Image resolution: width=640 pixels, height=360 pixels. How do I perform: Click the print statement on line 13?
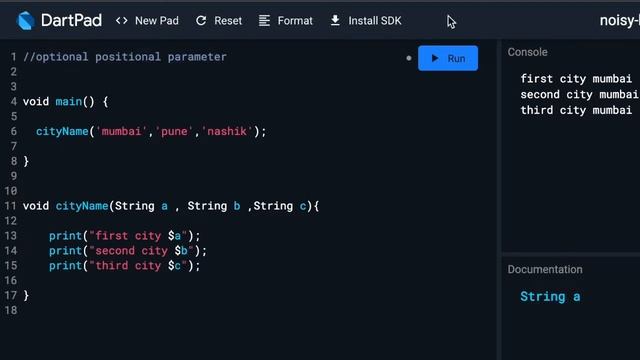125,236
